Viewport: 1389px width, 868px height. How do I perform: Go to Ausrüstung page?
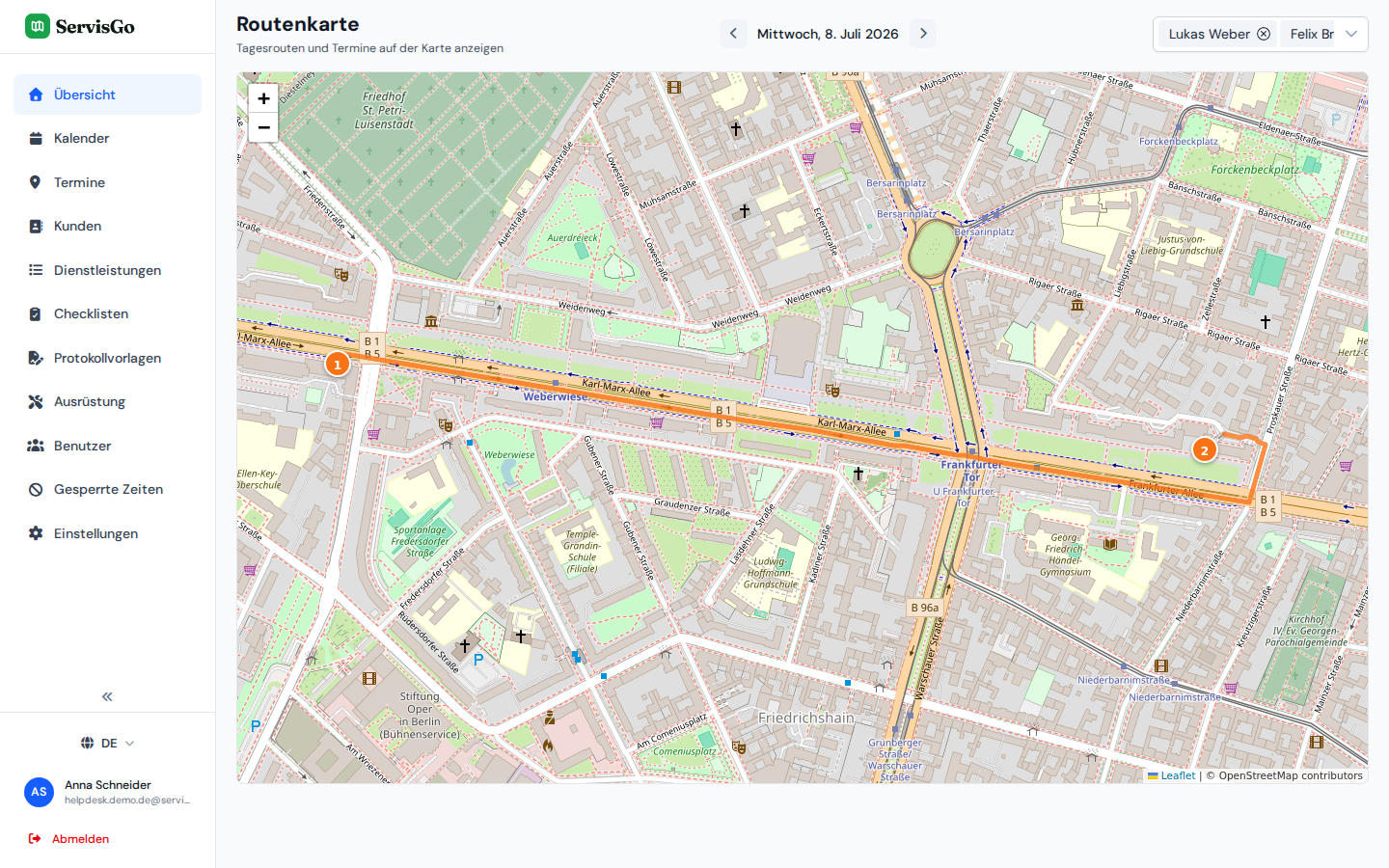[107, 401]
